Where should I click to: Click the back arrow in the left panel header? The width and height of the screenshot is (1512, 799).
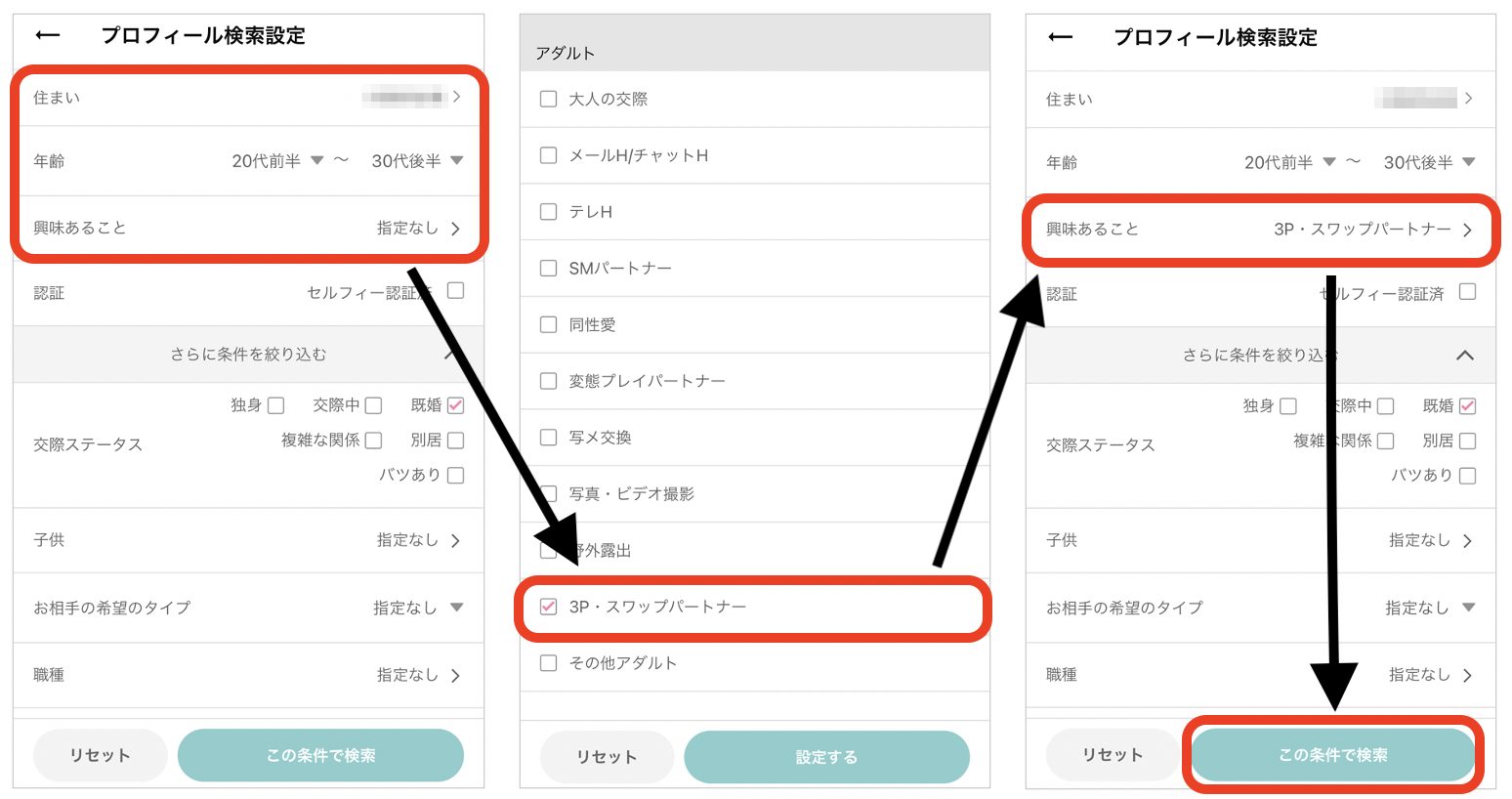point(47,35)
